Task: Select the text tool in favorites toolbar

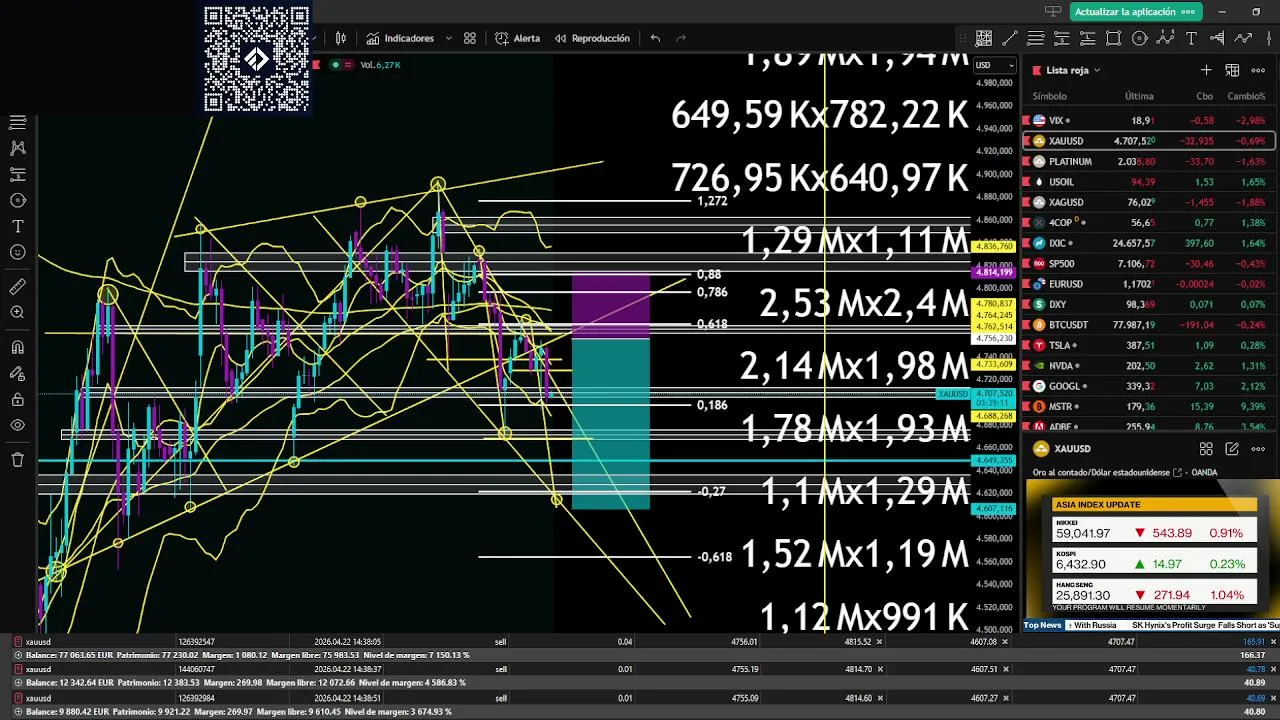Action: tap(1191, 38)
